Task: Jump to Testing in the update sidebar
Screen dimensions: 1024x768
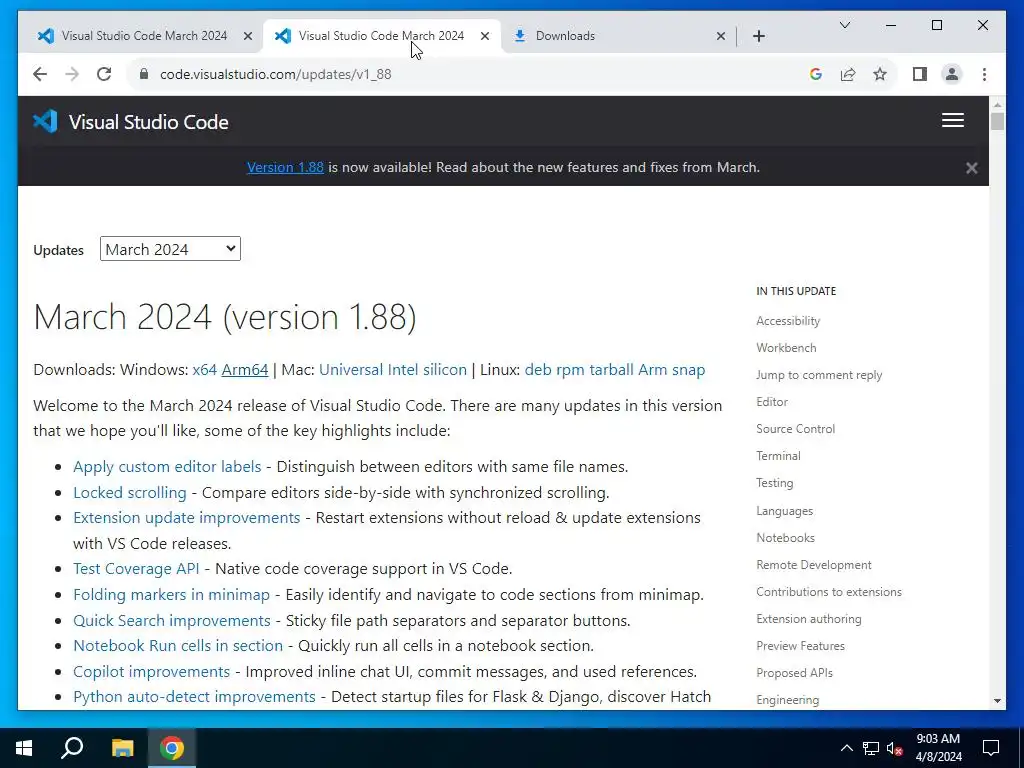Action: point(775,483)
